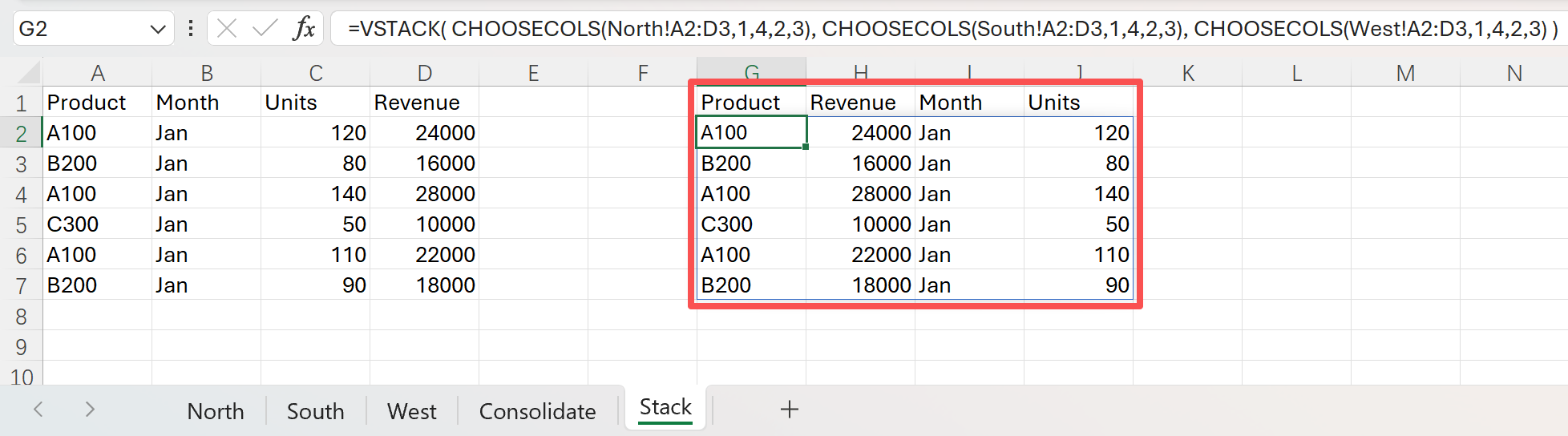Select cell D4 with value 28000

[424, 194]
